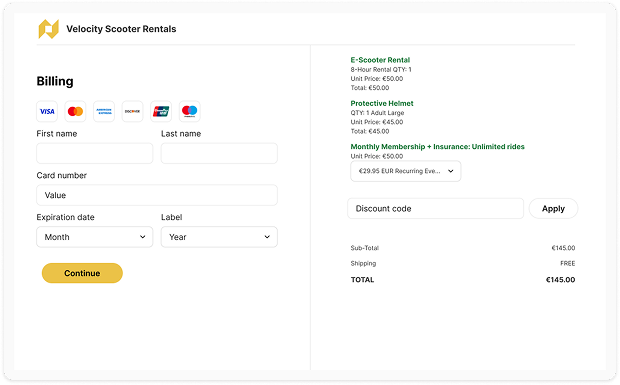Apply the discount code
Image resolution: width=620 pixels, height=385 pixels.
coord(553,209)
